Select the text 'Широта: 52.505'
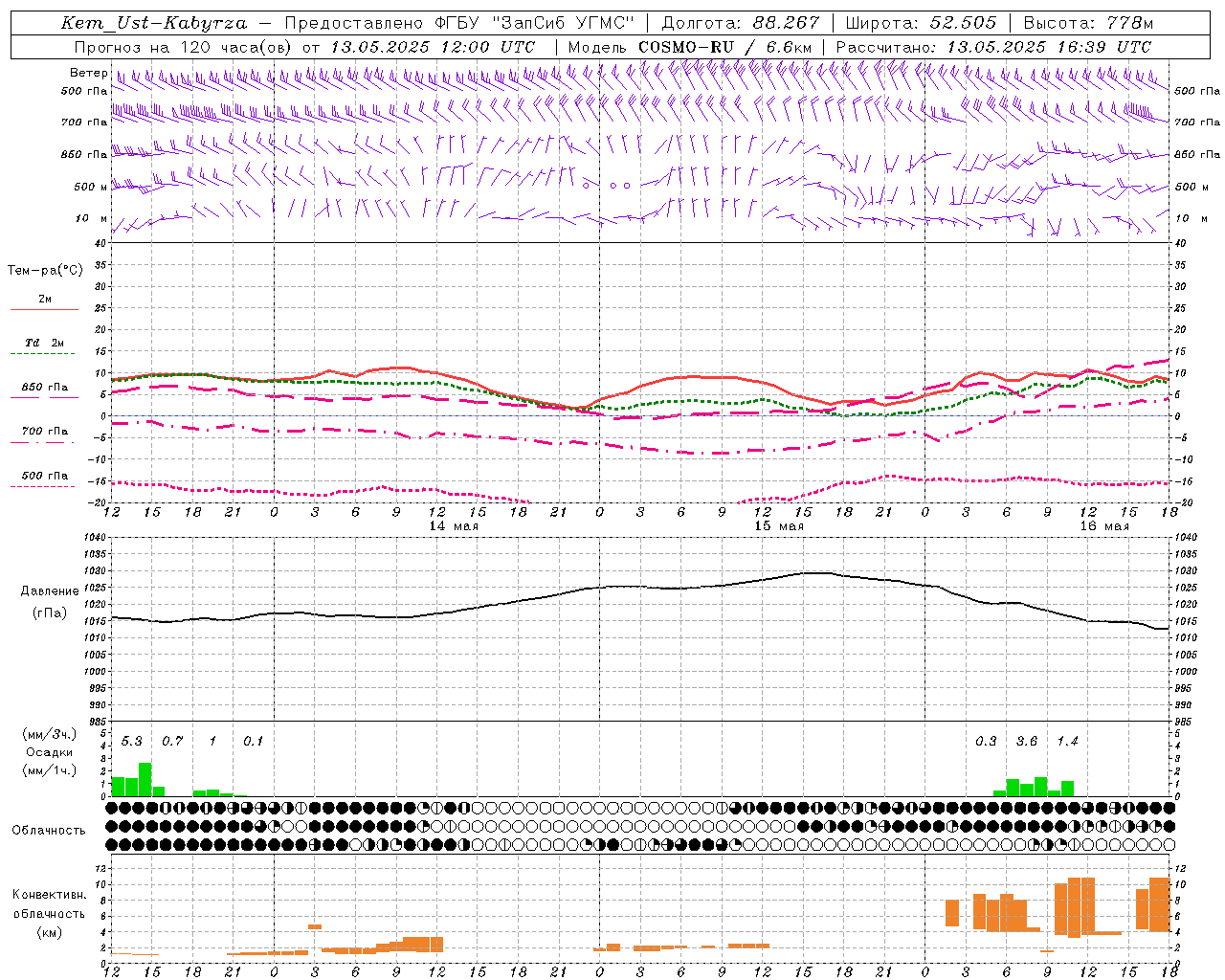 click(x=921, y=23)
